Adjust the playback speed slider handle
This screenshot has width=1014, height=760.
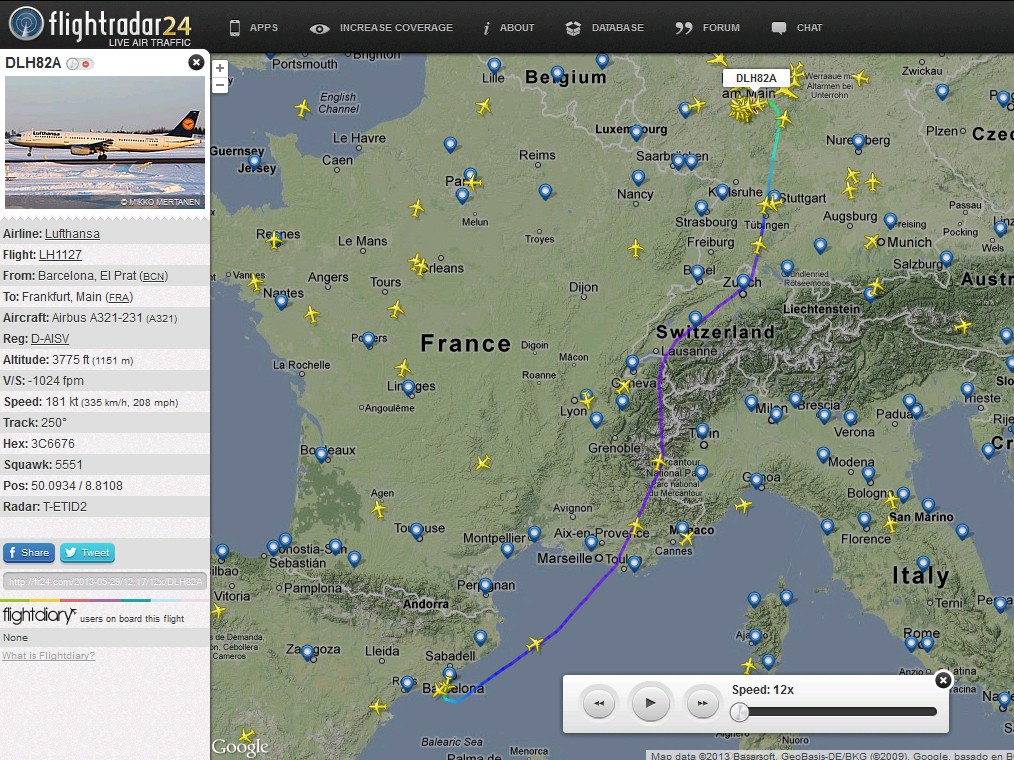pyautogui.click(x=740, y=711)
